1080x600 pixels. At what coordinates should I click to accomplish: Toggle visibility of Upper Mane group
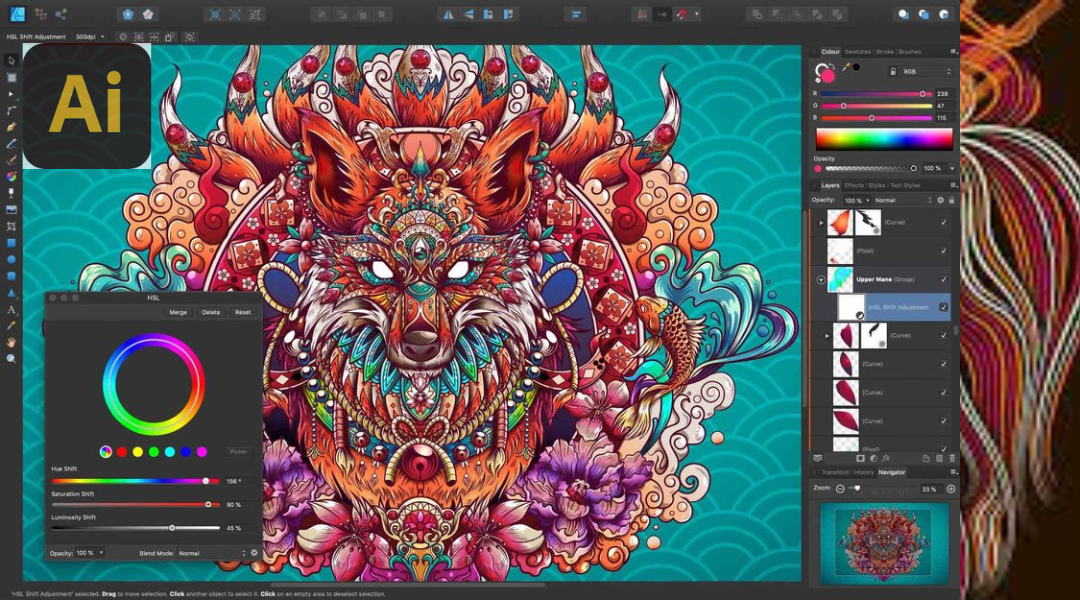(944, 279)
